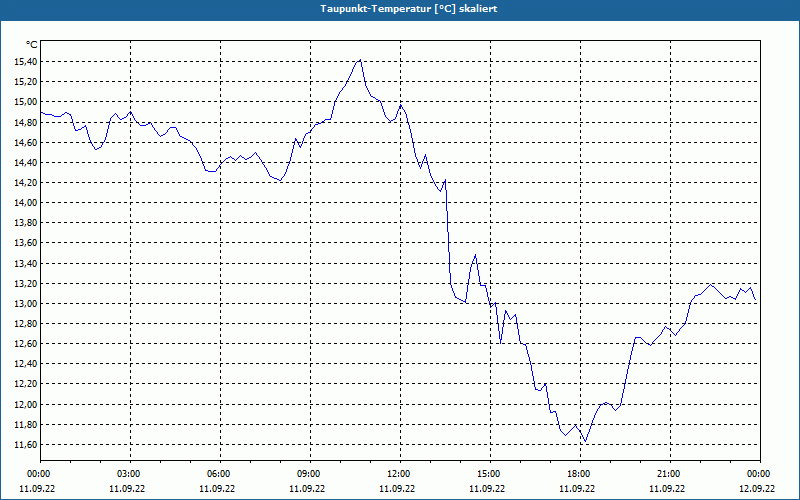Click date 11.09.22 below 06:00
The height and width of the screenshot is (500, 800).
(x=217, y=489)
